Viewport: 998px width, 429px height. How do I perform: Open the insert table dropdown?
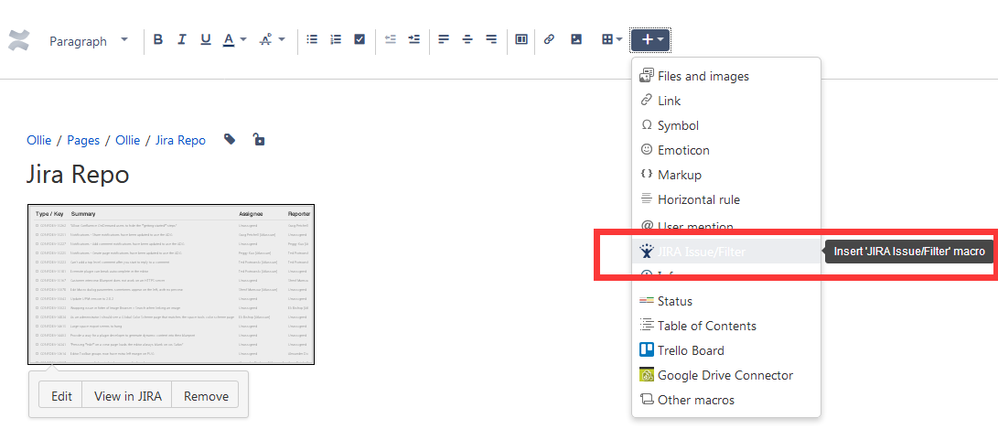coord(612,39)
